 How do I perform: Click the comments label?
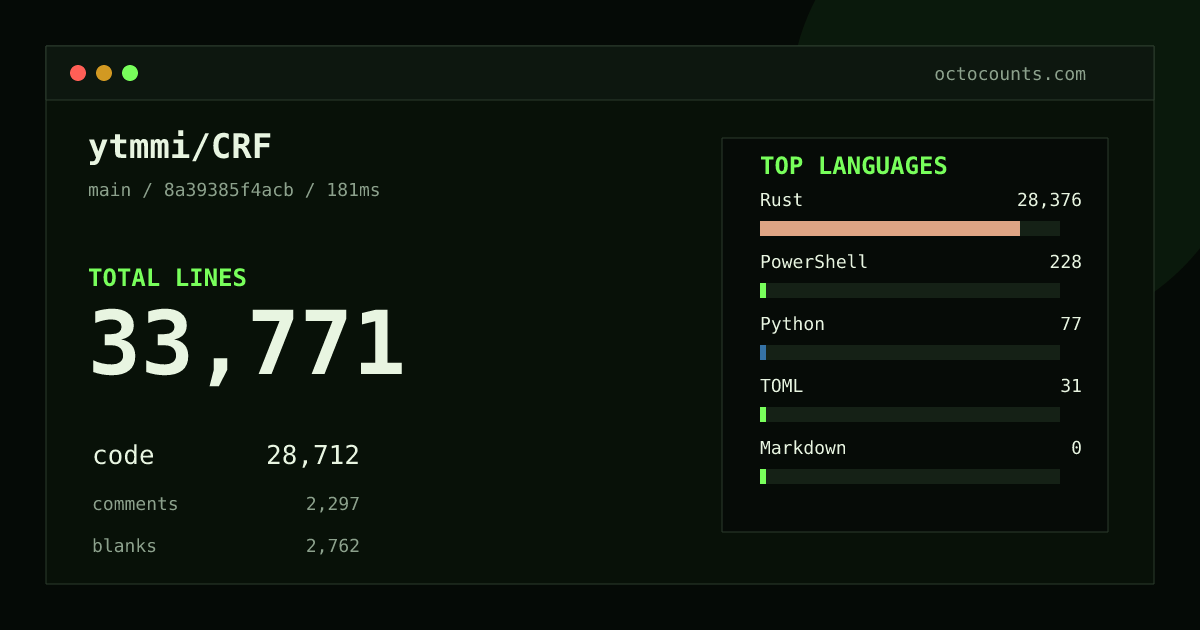pyautogui.click(x=135, y=504)
